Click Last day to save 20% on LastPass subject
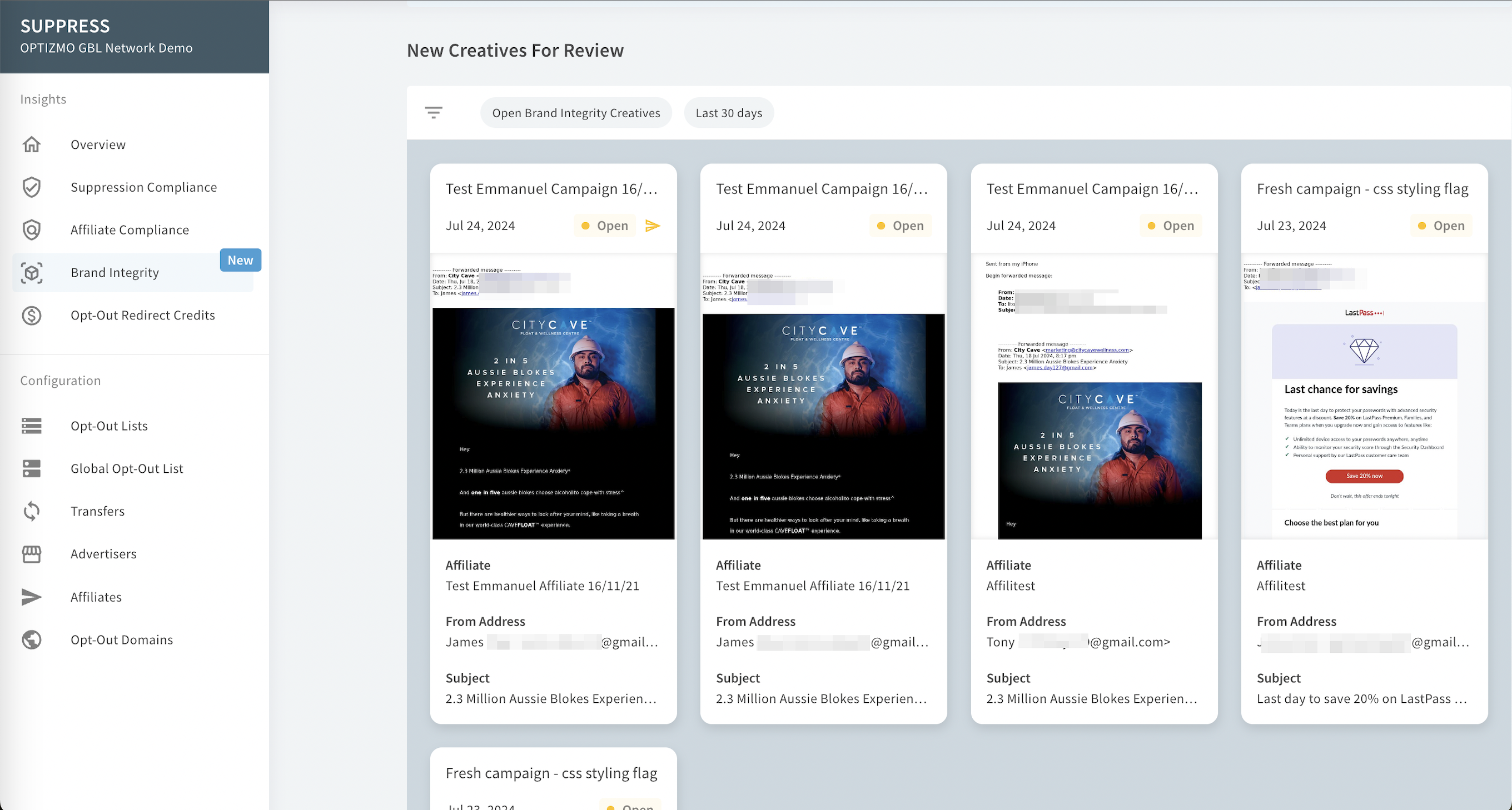This screenshot has width=1512, height=810. click(1362, 699)
